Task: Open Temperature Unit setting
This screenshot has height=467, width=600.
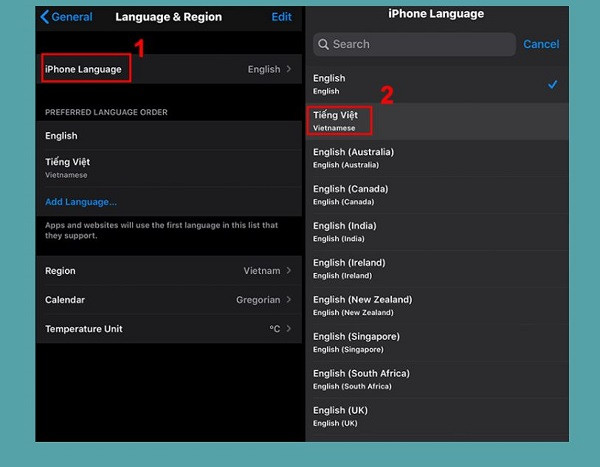Action: pyautogui.click(x=169, y=329)
